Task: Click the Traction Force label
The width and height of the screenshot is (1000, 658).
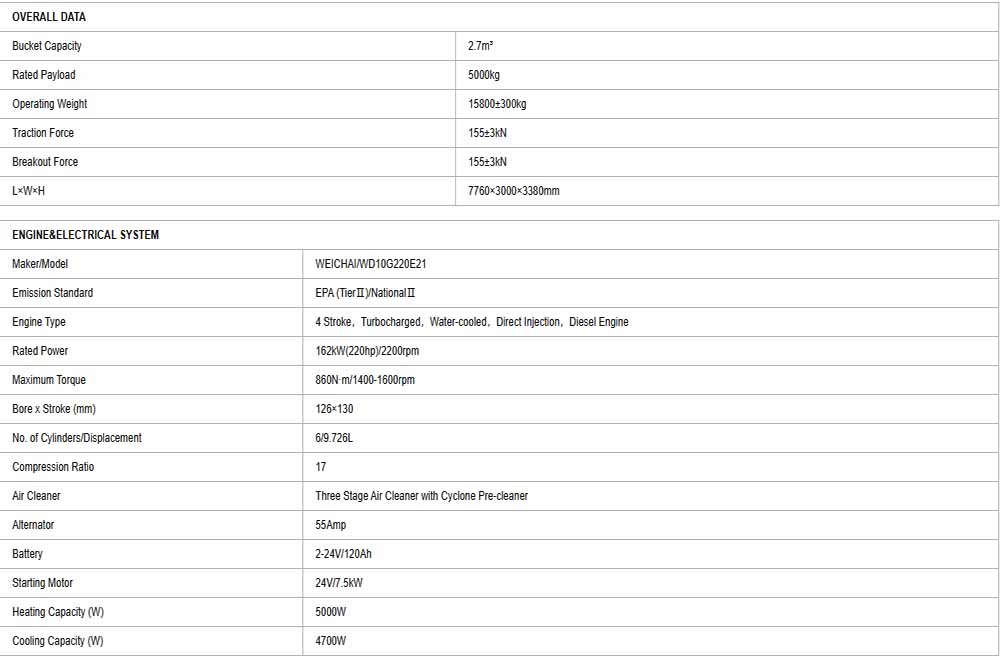Action: 43,133
